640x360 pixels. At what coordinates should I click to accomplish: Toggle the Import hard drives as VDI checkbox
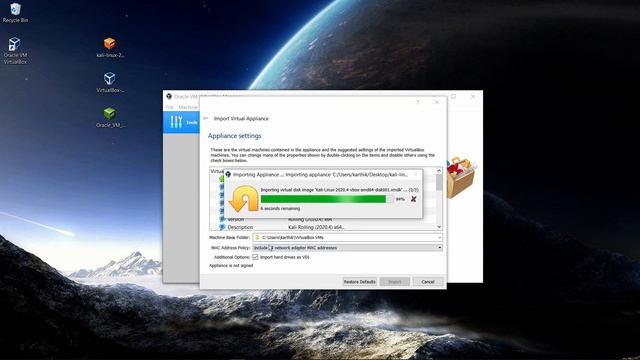click(256, 257)
